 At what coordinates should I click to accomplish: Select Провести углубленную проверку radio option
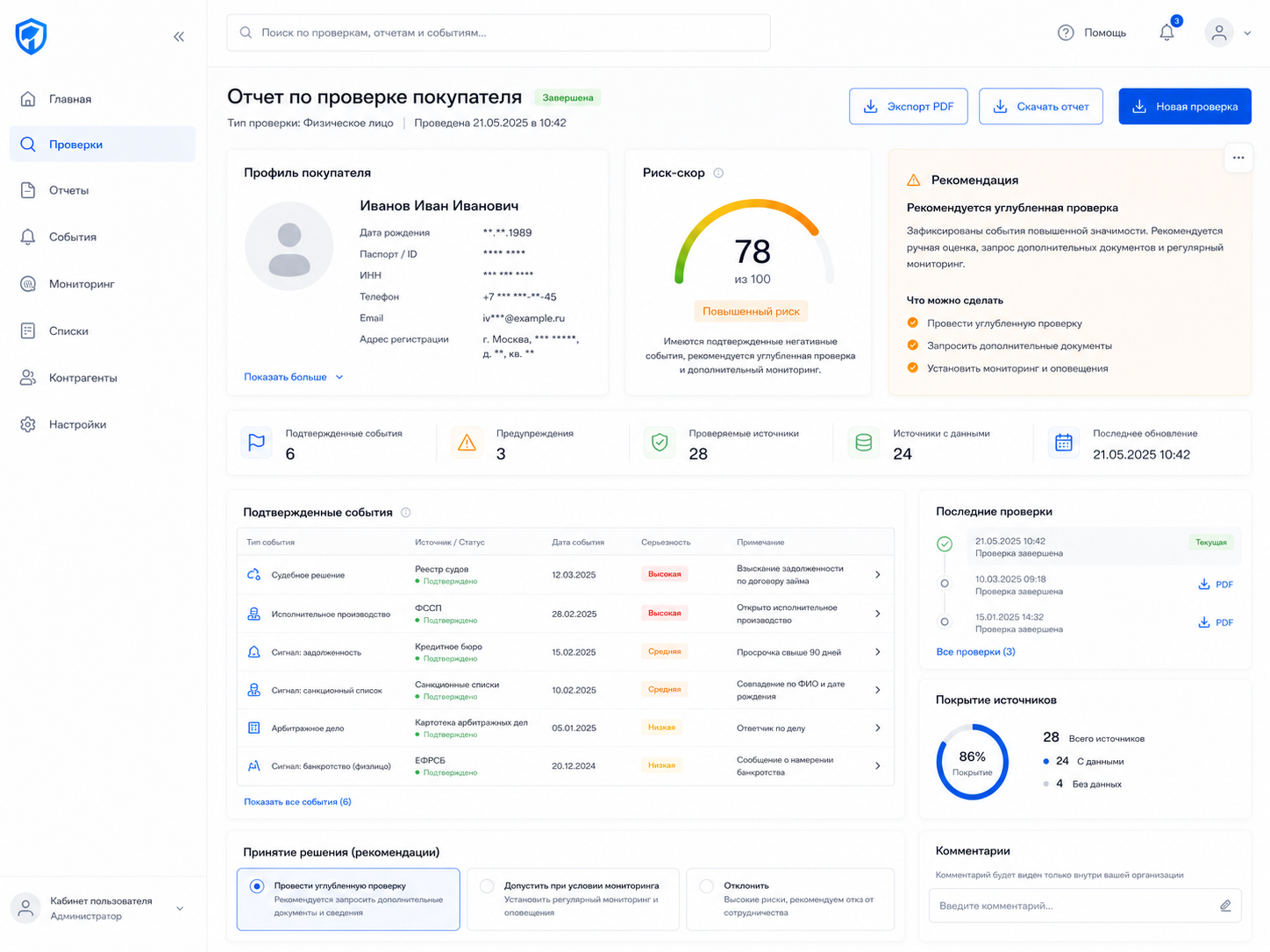coord(257,886)
